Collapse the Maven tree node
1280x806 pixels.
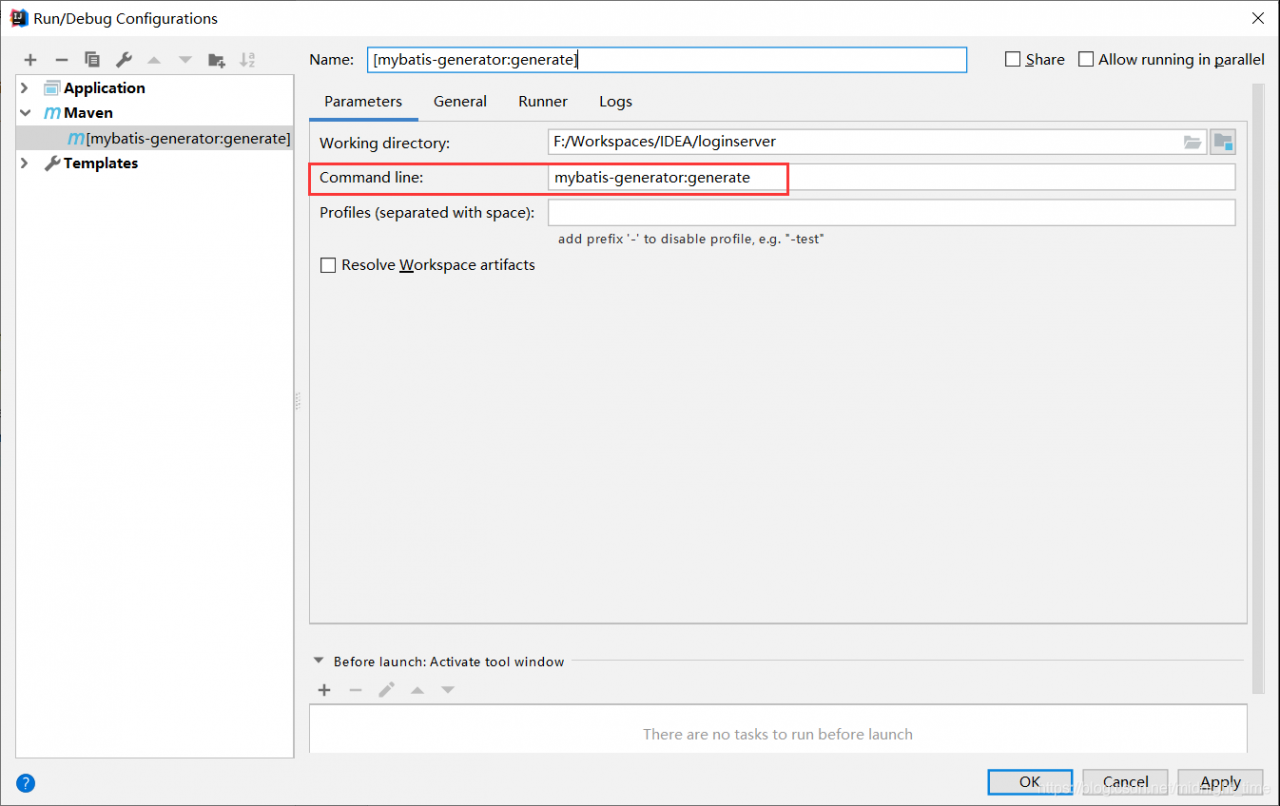point(25,113)
